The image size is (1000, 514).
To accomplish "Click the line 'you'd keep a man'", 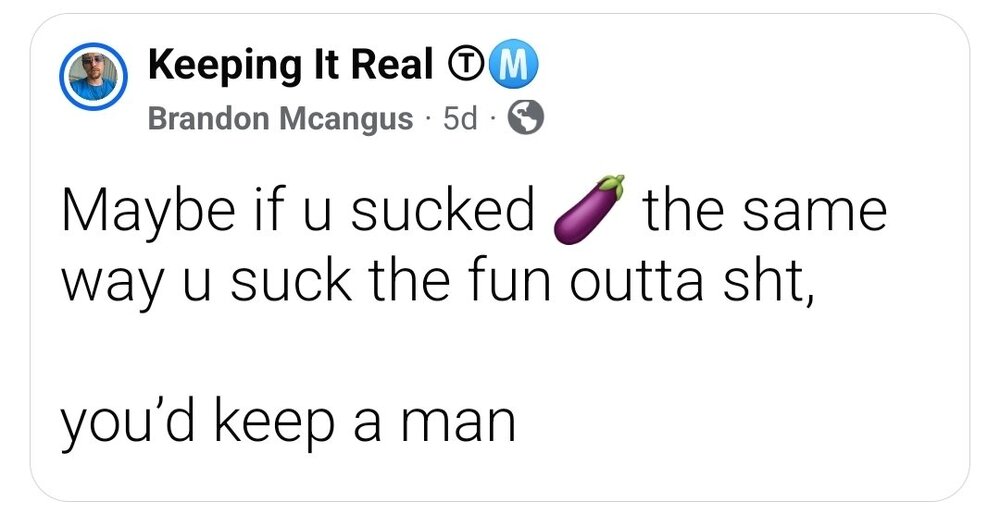I will pos(290,422).
